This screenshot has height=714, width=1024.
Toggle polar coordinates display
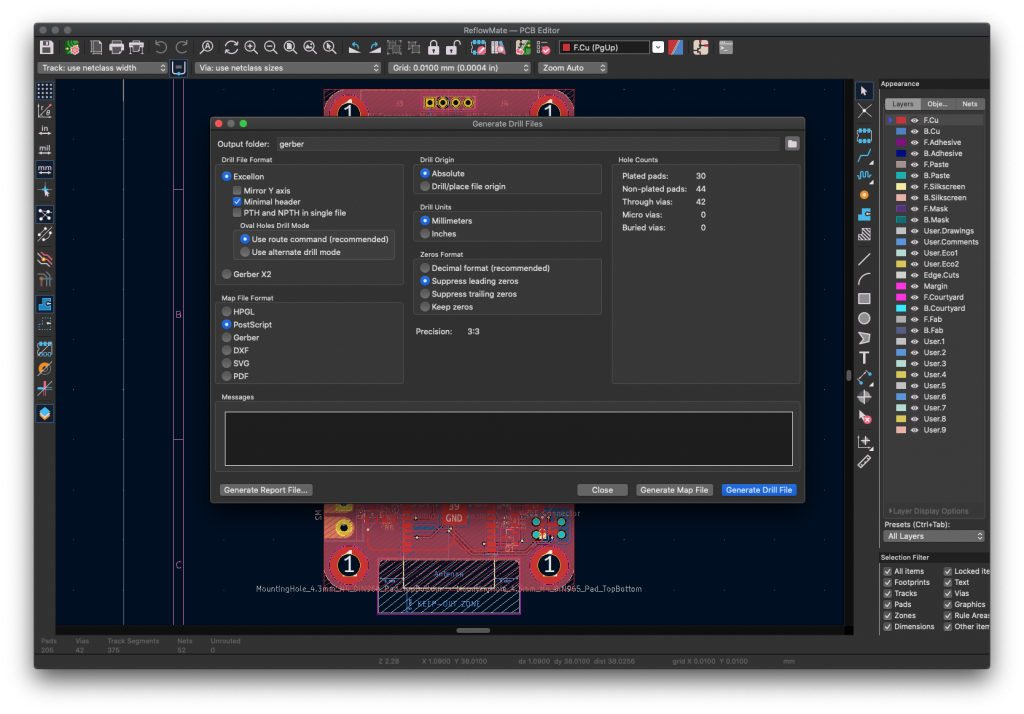point(44,110)
